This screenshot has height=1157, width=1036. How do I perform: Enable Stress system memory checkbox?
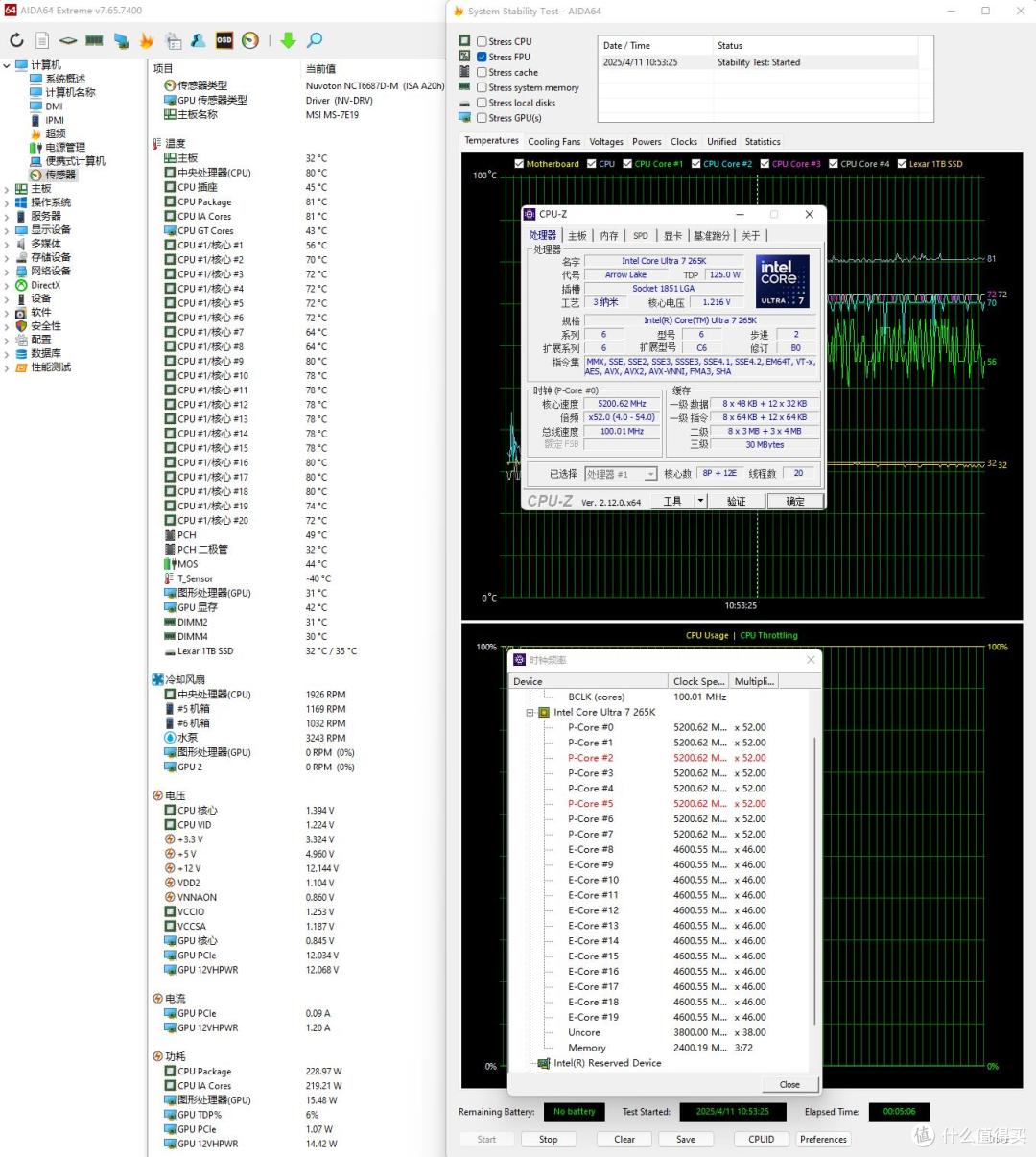coord(483,87)
